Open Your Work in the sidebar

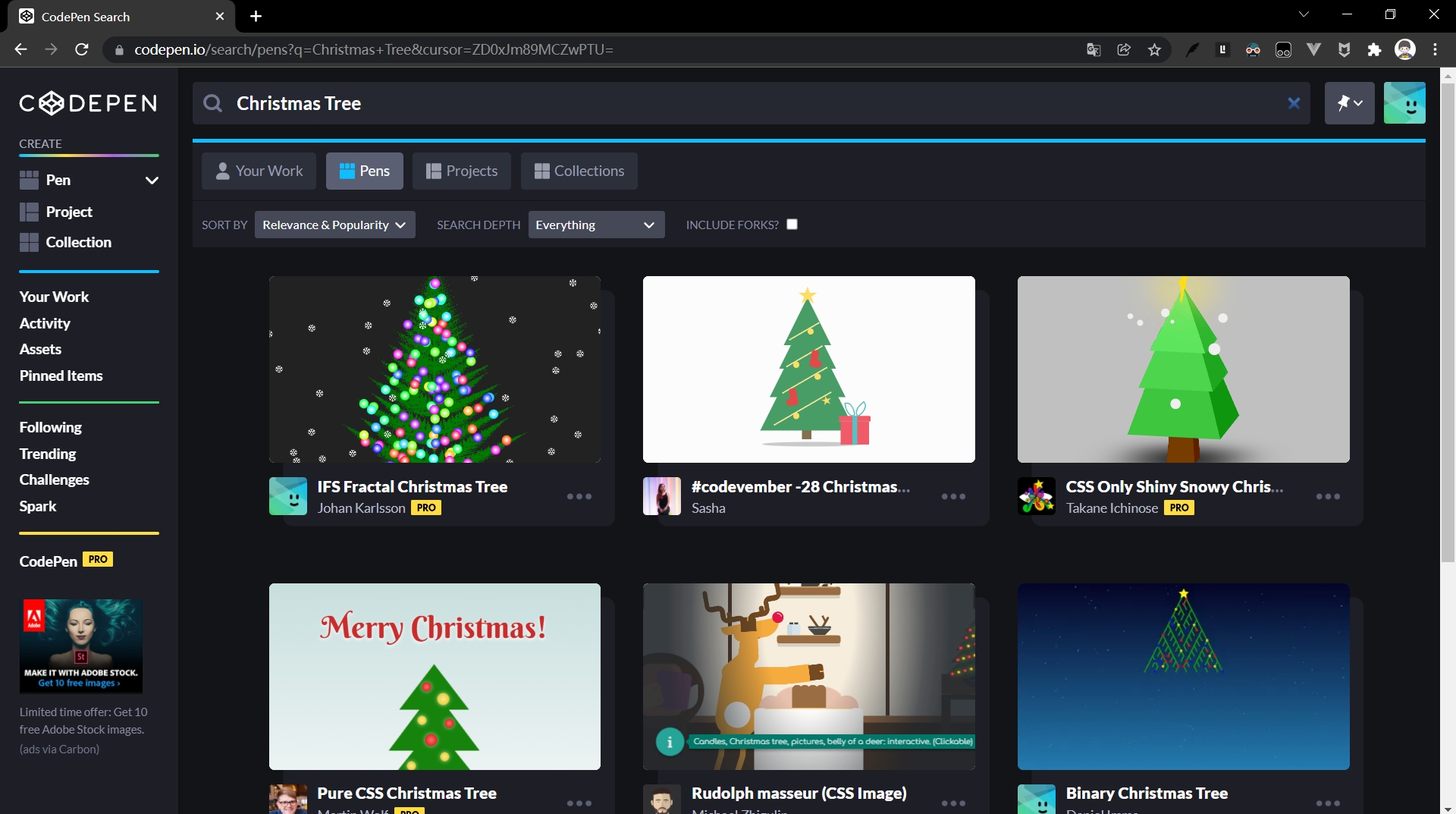(x=54, y=297)
